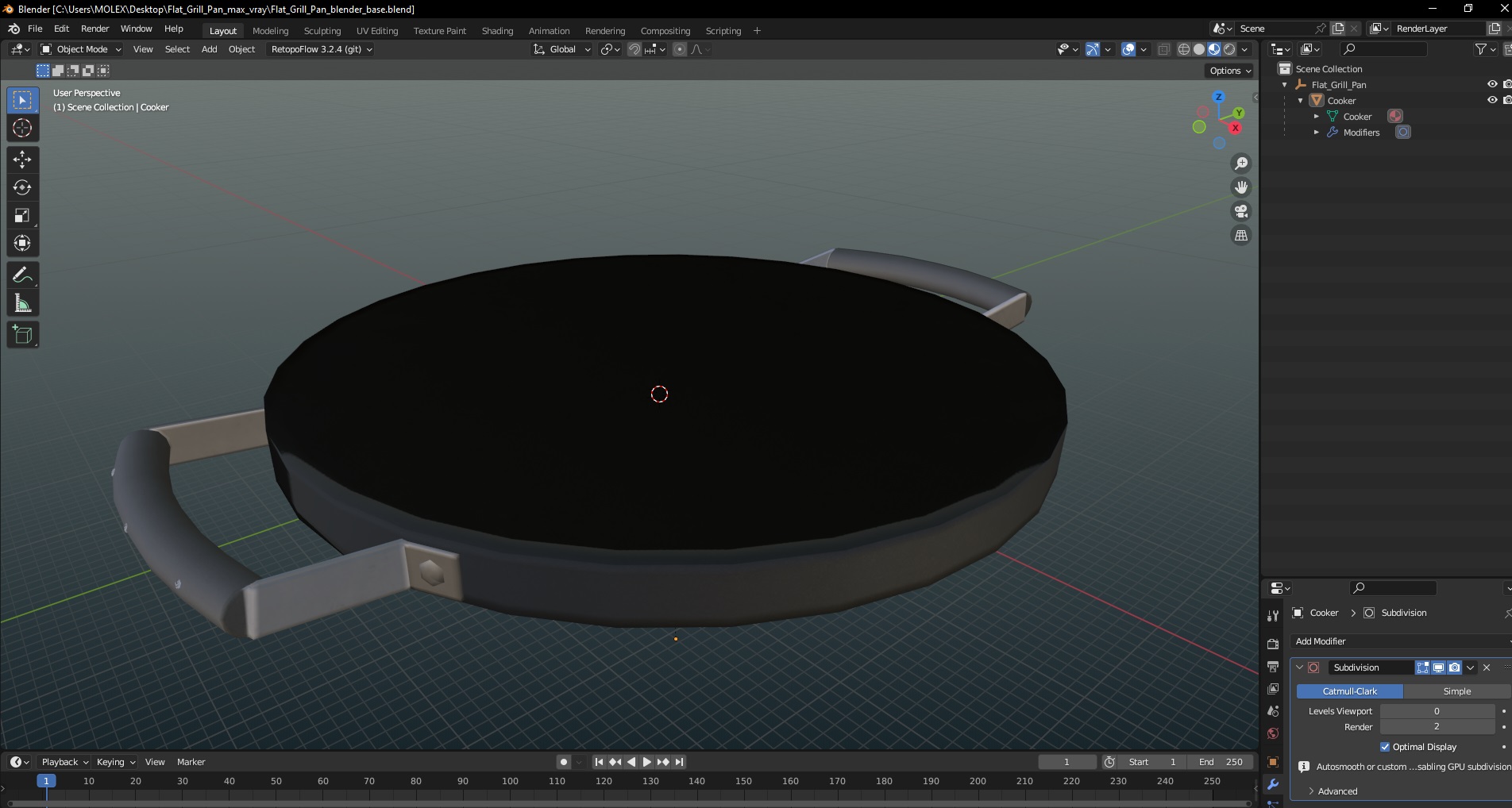Toggle X-ray view
Image resolution: width=1512 pixels, height=808 pixels.
[1163, 49]
